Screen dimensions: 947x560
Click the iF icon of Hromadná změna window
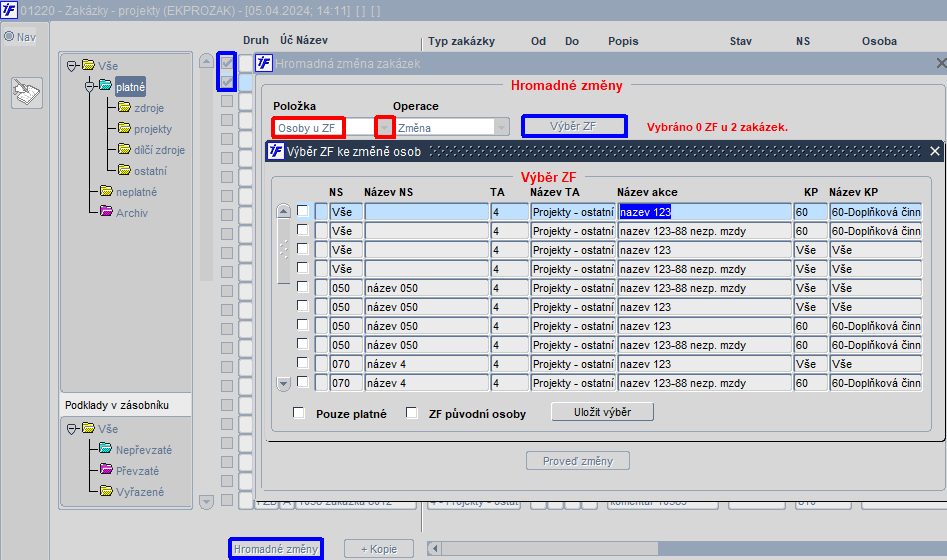(264, 63)
